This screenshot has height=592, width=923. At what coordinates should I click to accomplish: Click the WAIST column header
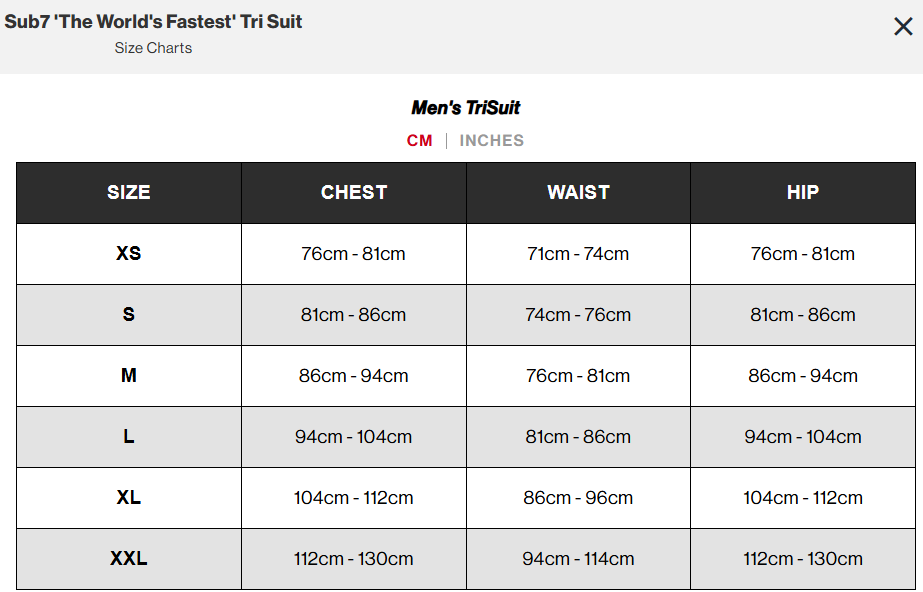point(578,193)
